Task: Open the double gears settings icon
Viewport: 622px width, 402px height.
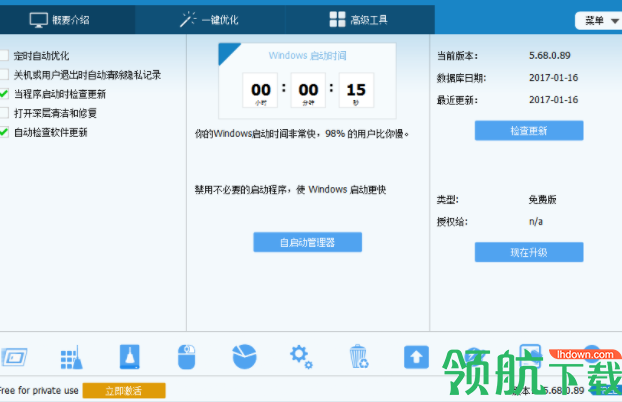Action: coord(301,357)
